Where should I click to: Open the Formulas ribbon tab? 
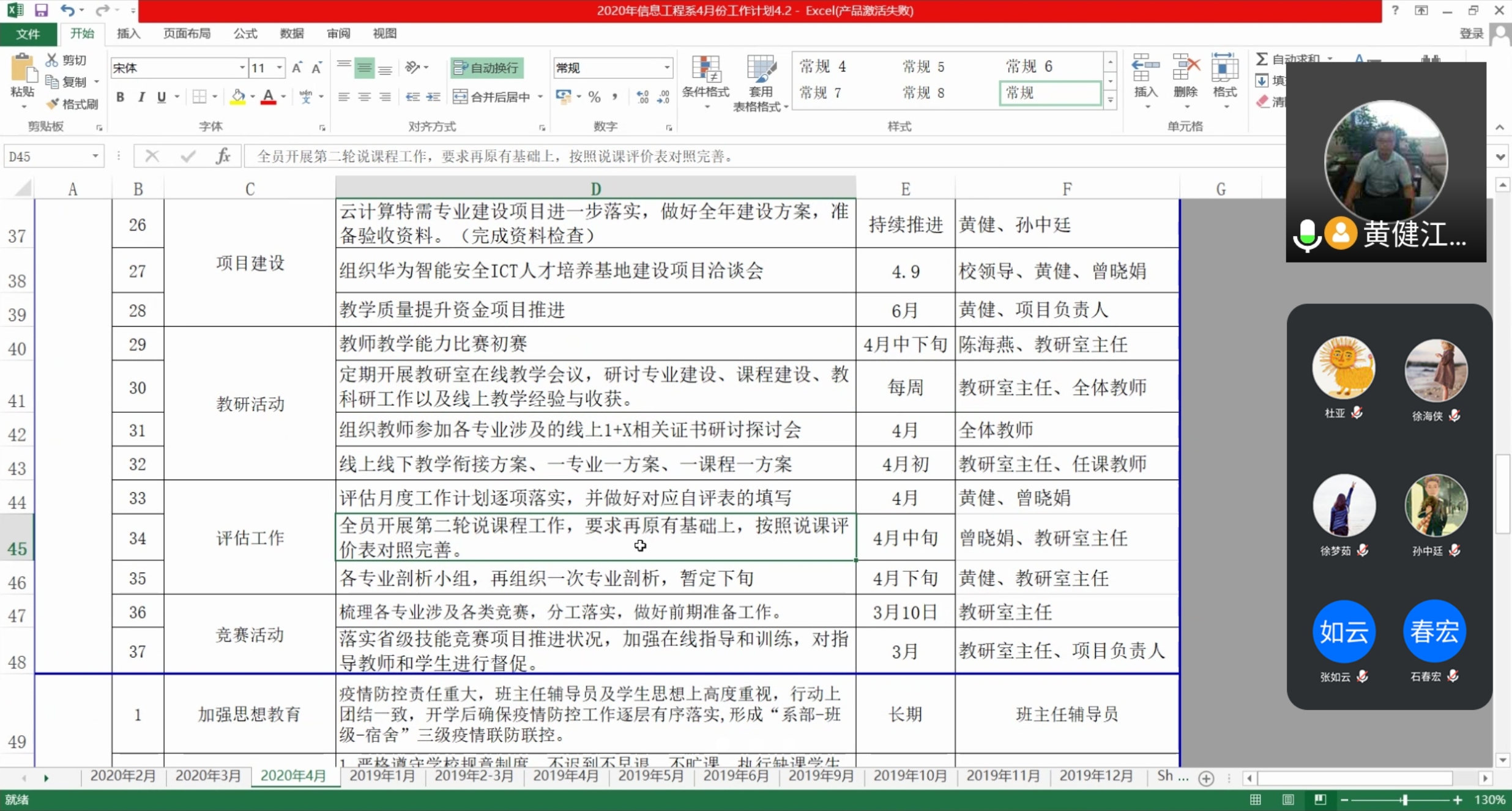pos(245,34)
